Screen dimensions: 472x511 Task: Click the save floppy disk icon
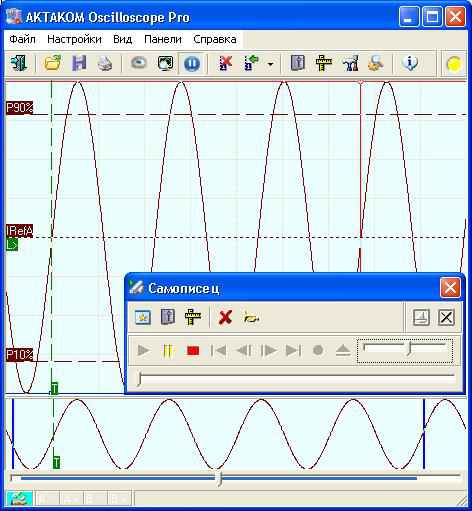click(79, 63)
